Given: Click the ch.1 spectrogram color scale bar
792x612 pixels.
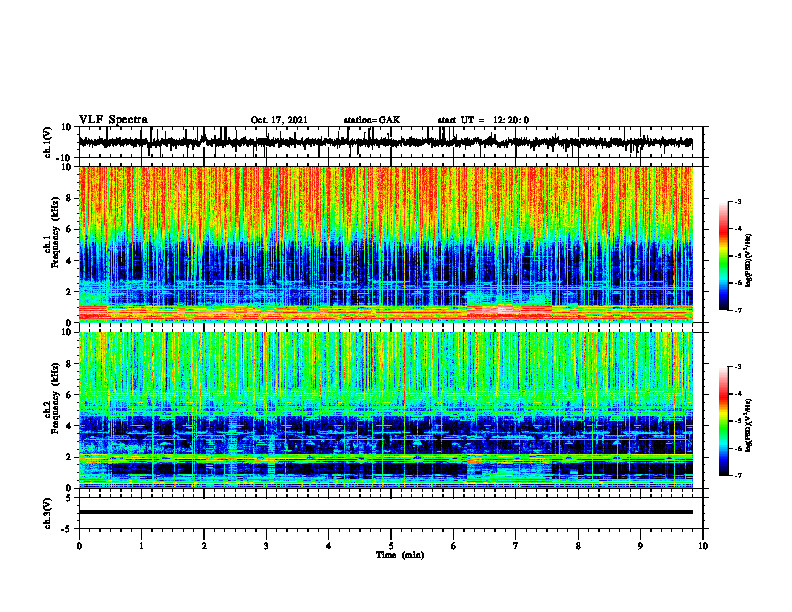Looking at the screenshot, I should 724,256.
